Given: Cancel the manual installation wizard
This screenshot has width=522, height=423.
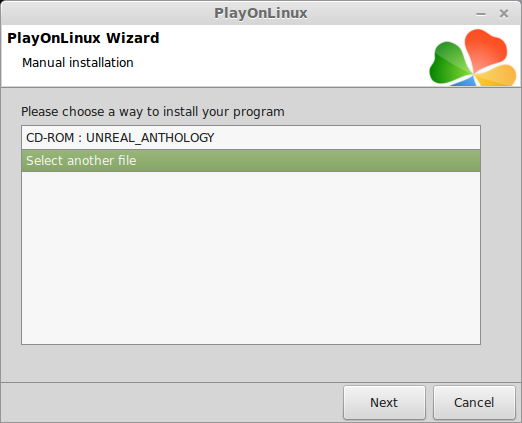Looking at the screenshot, I should 474,402.
